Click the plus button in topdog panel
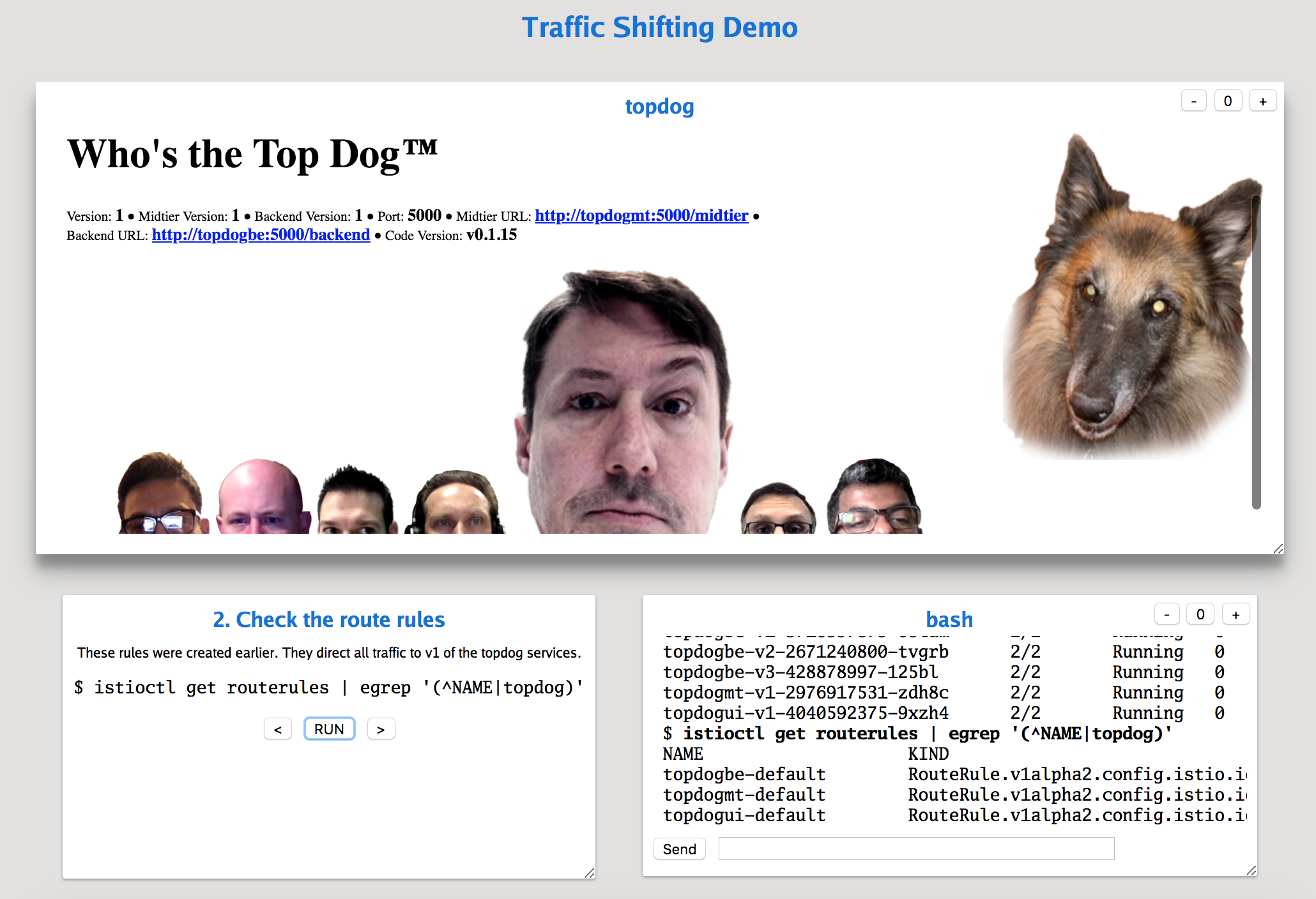This screenshot has height=899, width=1316. pos(1262,102)
